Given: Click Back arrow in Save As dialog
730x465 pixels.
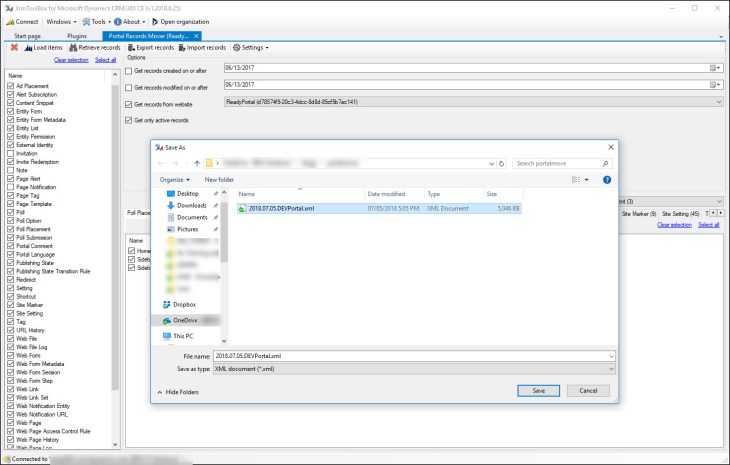Looking at the screenshot, I should (161, 163).
